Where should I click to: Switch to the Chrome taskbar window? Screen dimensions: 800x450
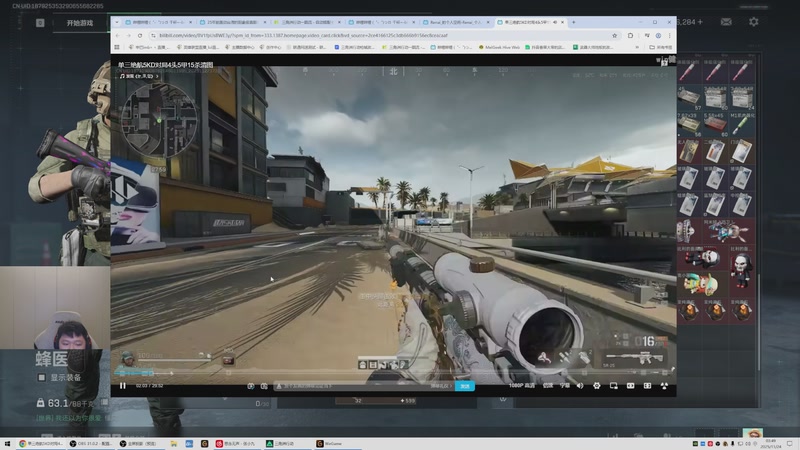pyautogui.click(x=41, y=444)
